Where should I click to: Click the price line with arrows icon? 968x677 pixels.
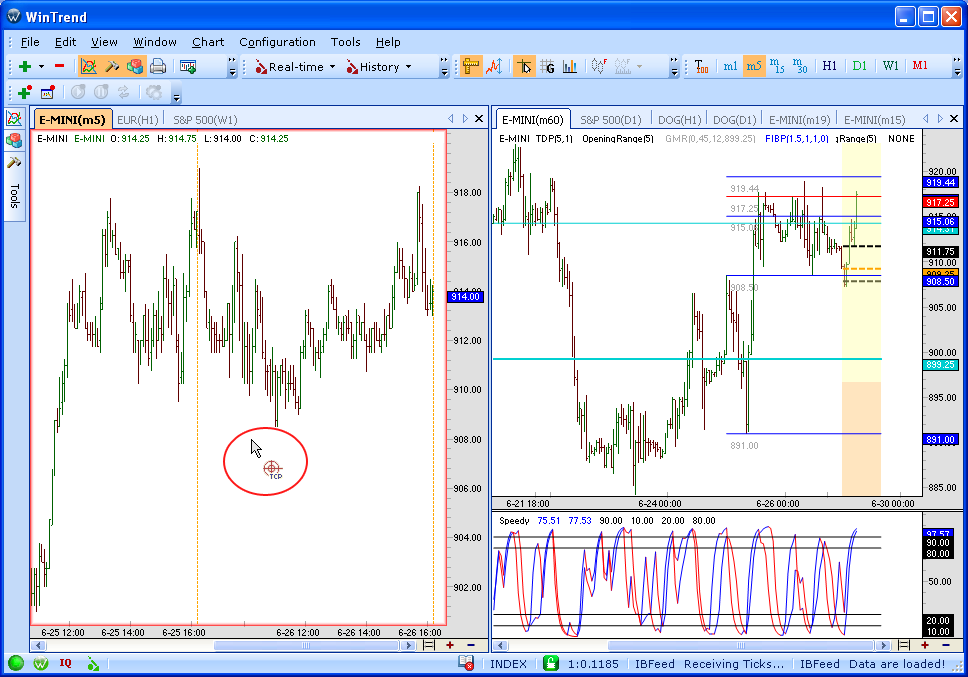pyautogui.click(x=494, y=66)
